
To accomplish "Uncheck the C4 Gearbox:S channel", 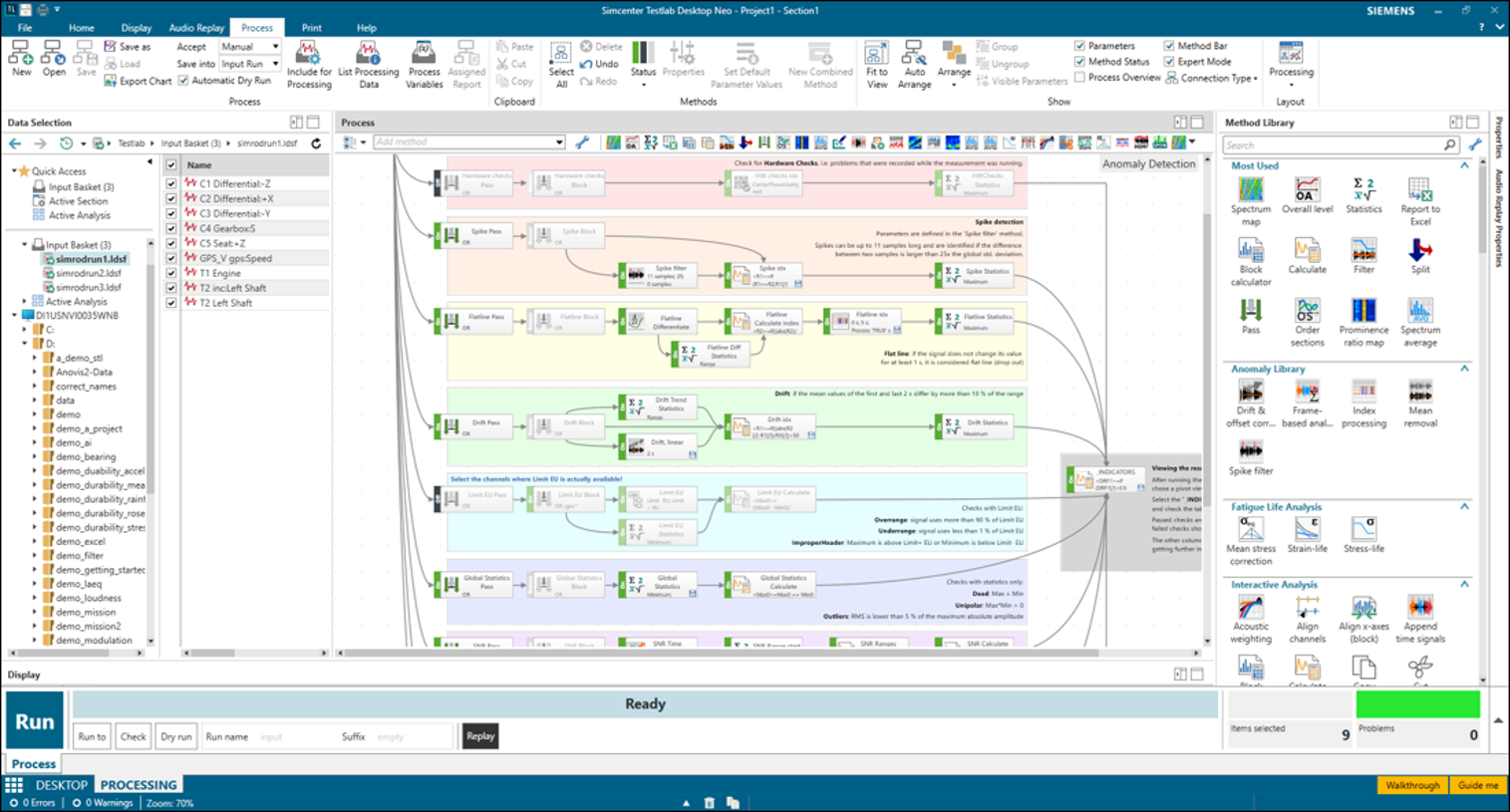I will [x=171, y=228].
